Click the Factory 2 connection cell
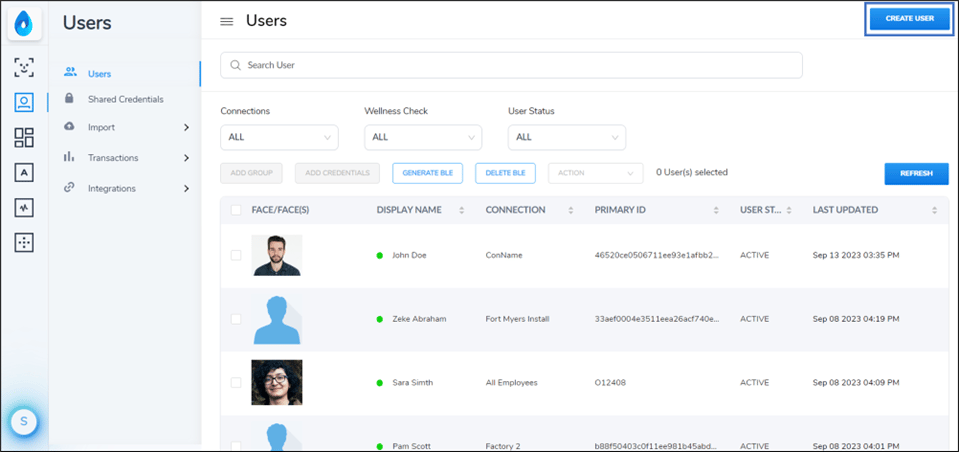Image resolution: width=959 pixels, height=452 pixels. tap(502, 446)
